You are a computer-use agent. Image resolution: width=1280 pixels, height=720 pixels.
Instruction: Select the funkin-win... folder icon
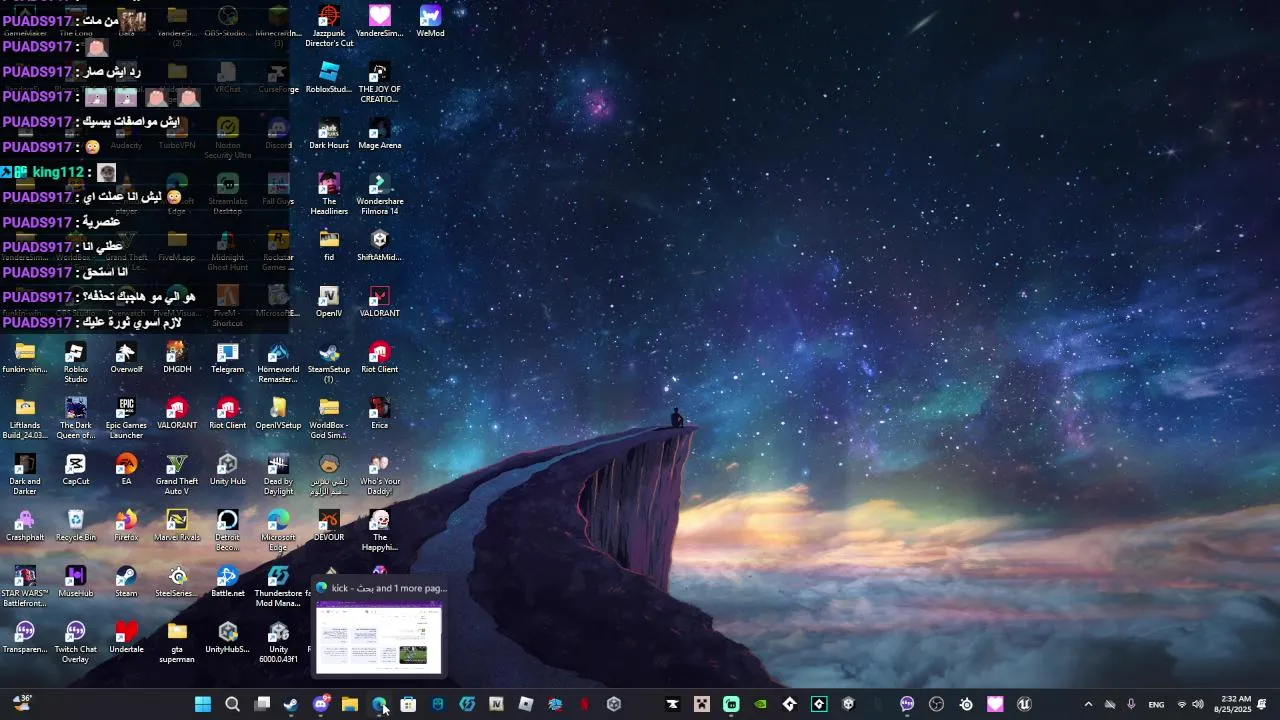point(25,358)
